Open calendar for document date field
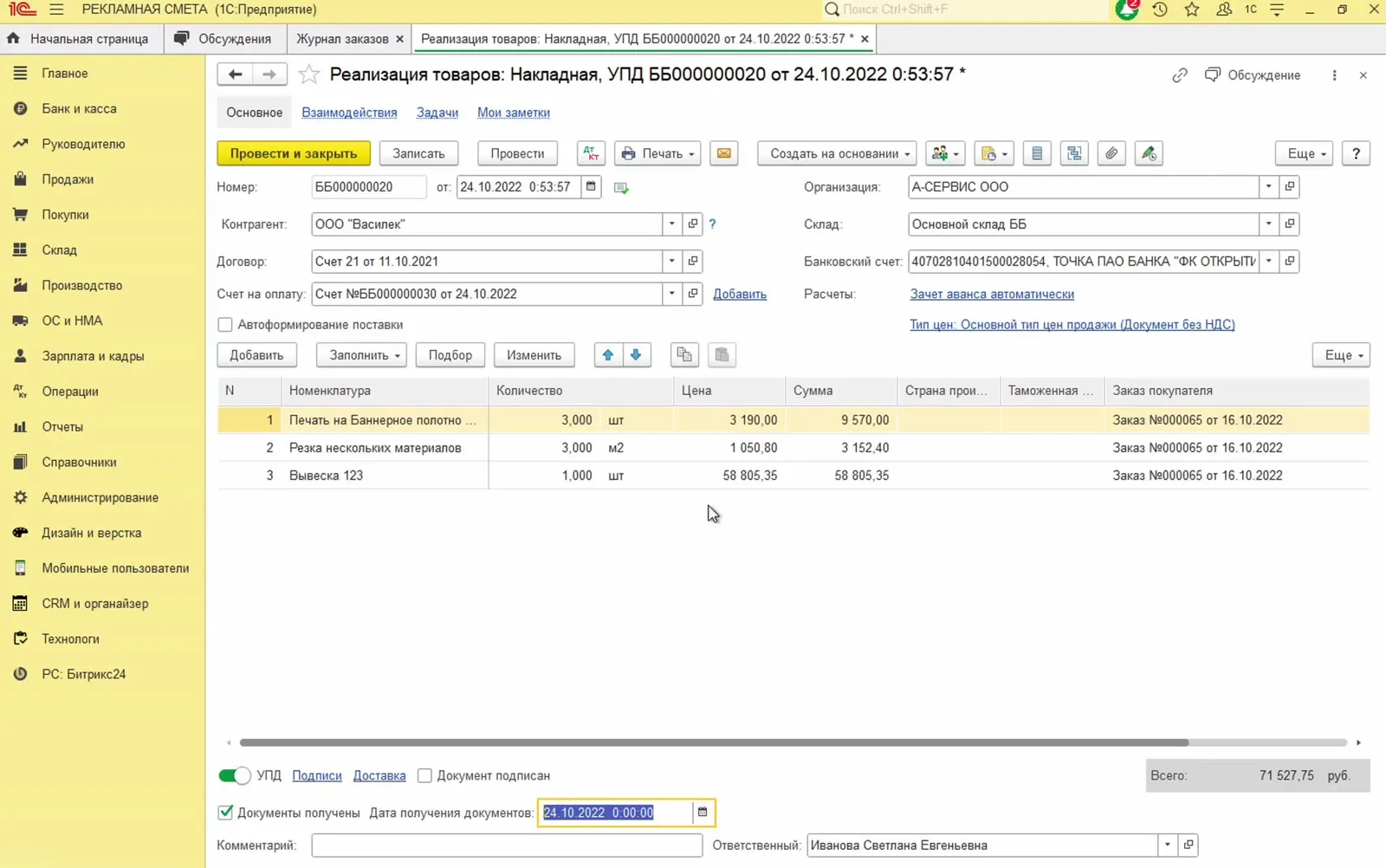 click(591, 187)
